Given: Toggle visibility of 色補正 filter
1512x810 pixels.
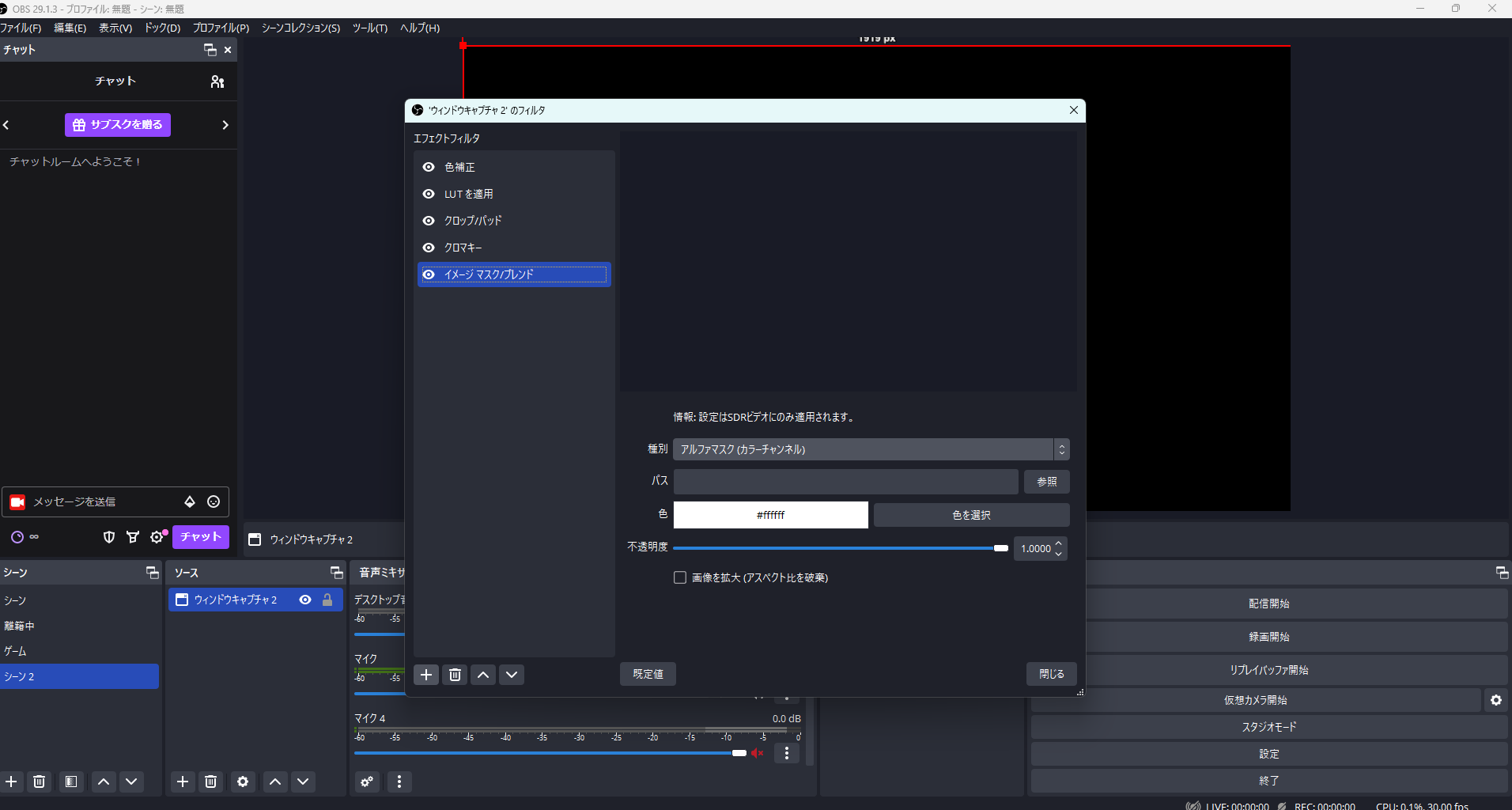Looking at the screenshot, I should tap(429, 167).
